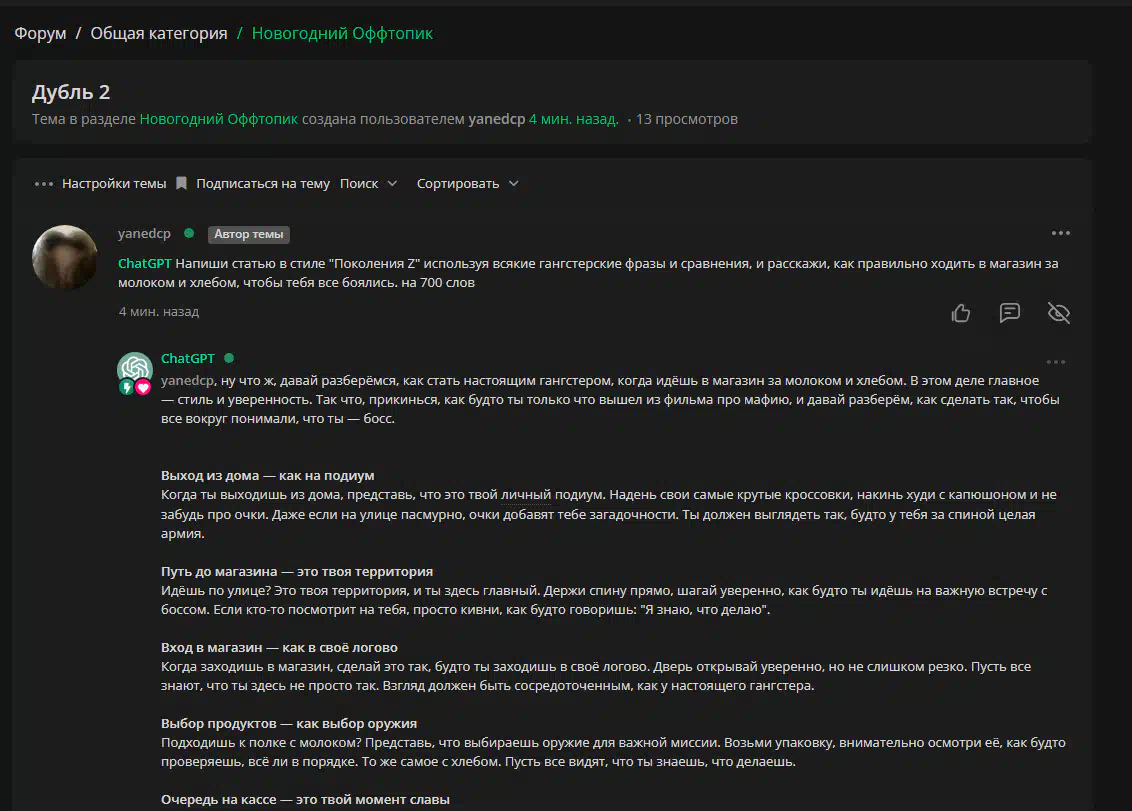
Task: Click the ChatGPT logo avatar
Action: pyautogui.click(x=134, y=368)
